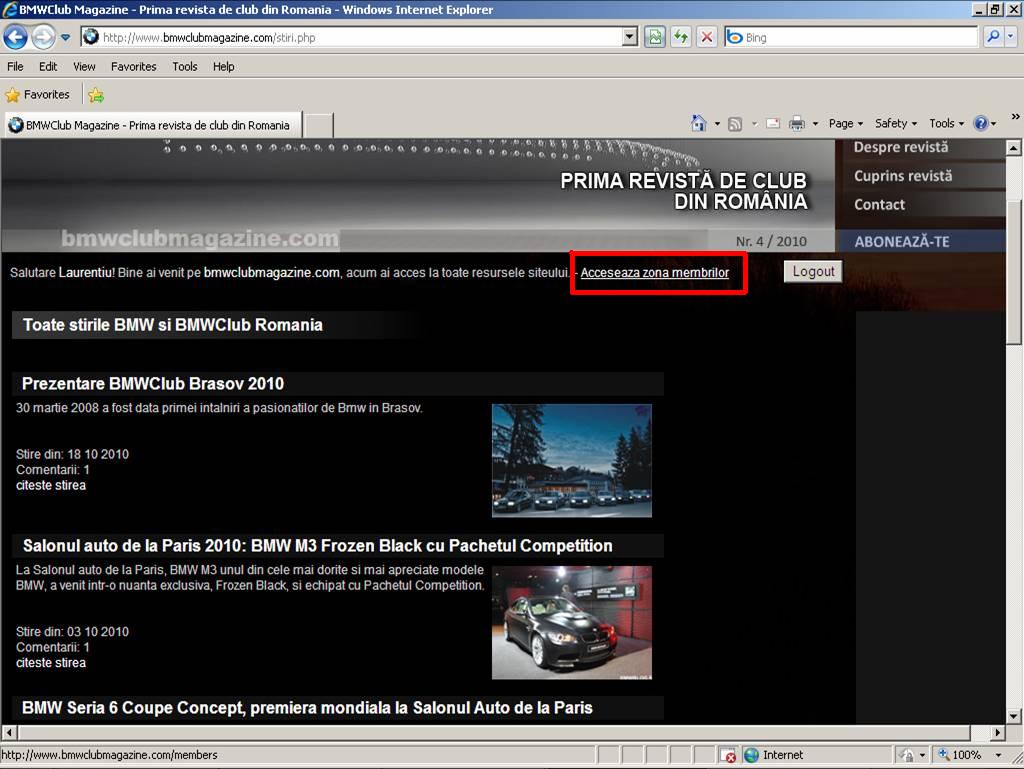The height and width of the screenshot is (769, 1024).
Task: Click the Read Mail icon
Action: pos(773,123)
